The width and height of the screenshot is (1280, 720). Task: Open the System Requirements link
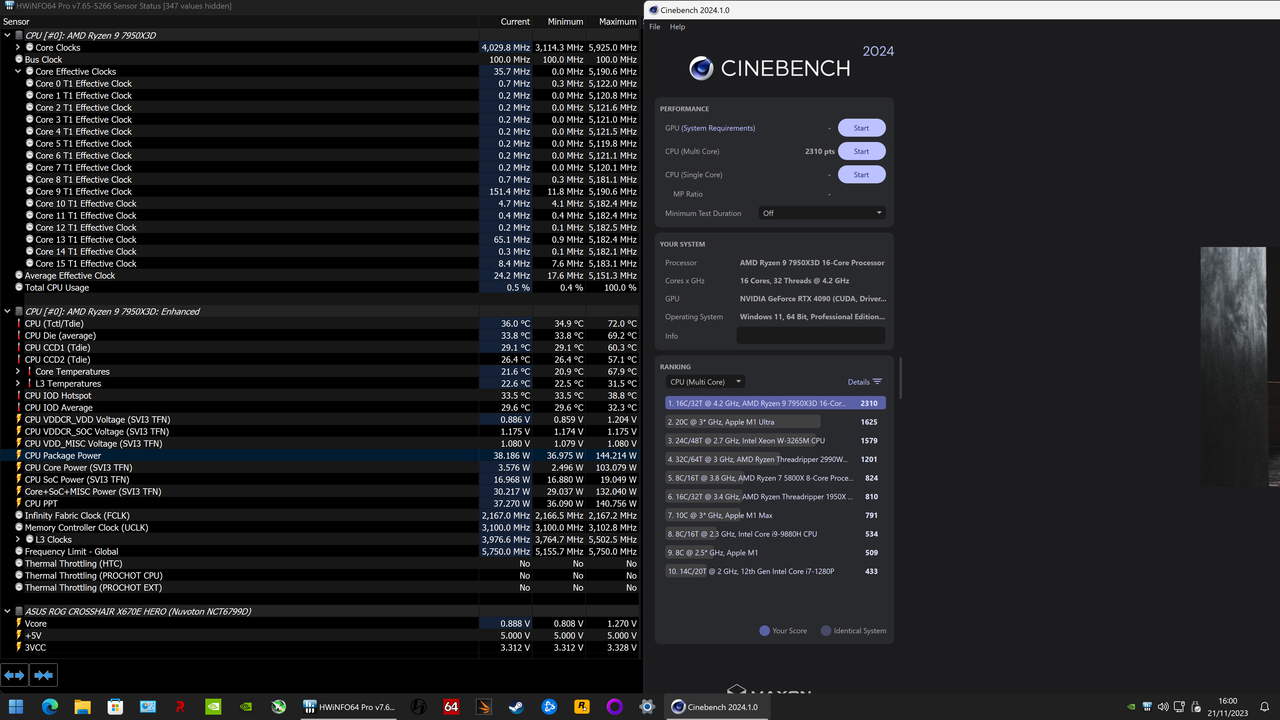718,128
